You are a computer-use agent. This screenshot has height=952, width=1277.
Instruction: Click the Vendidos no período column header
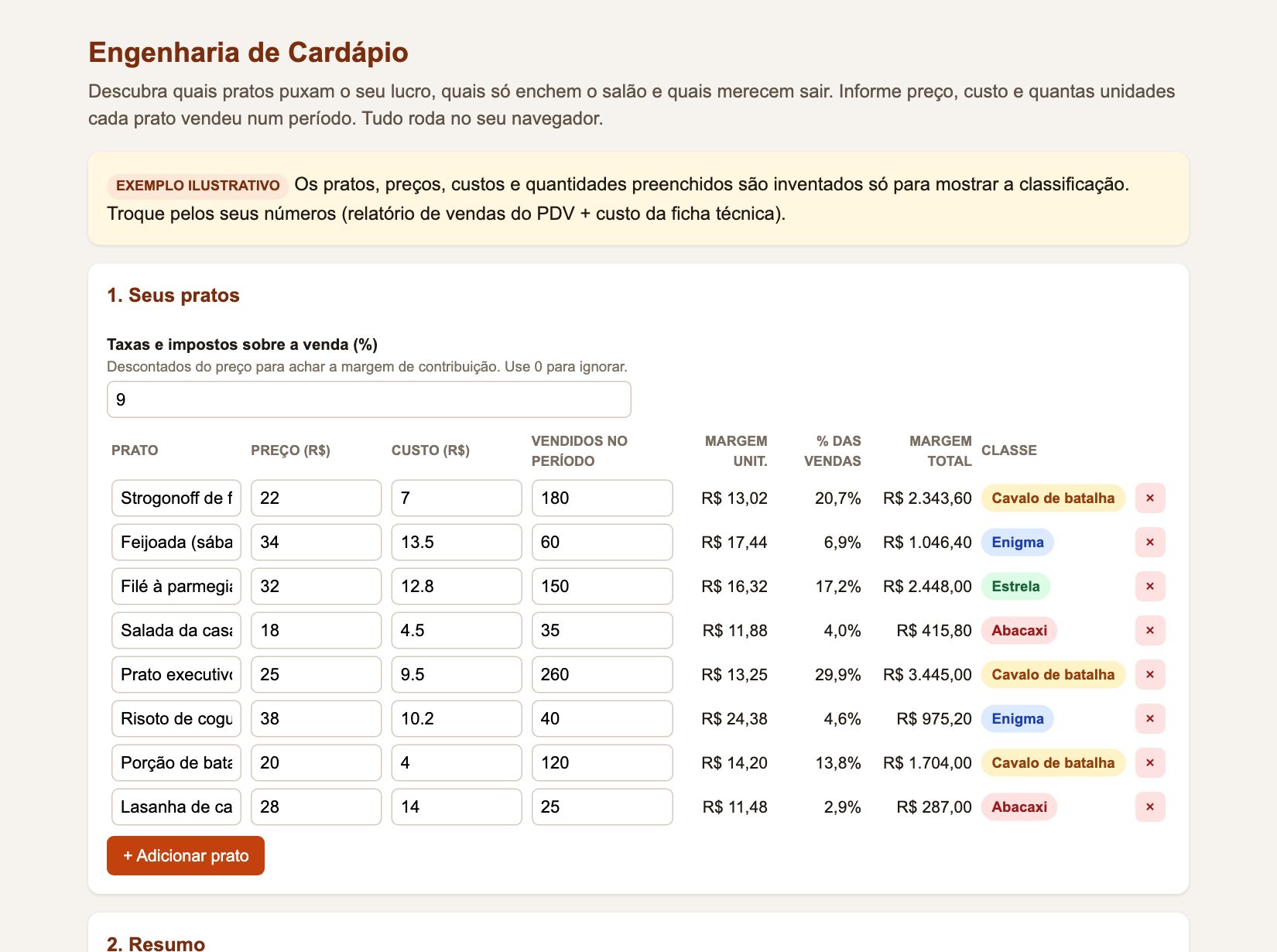[580, 450]
